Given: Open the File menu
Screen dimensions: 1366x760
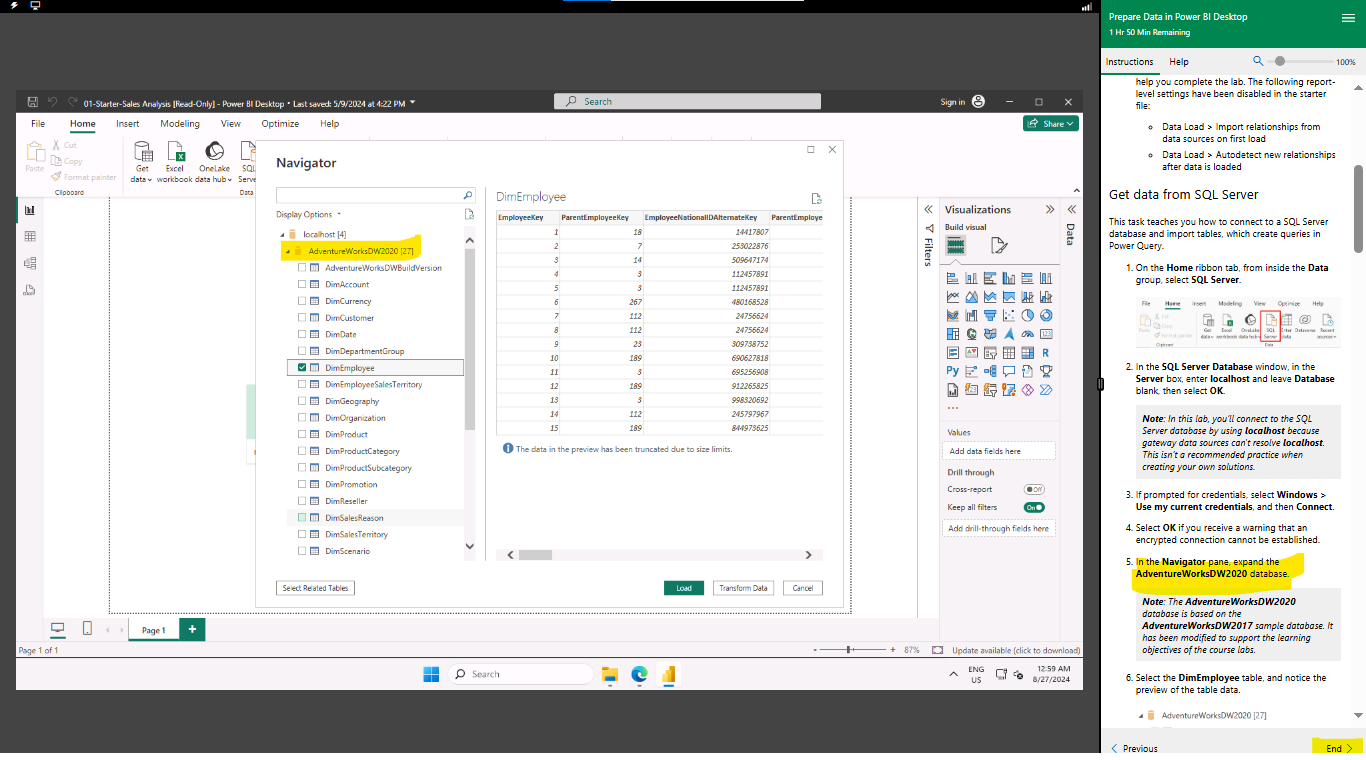Looking at the screenshot, I should (38, 124).
